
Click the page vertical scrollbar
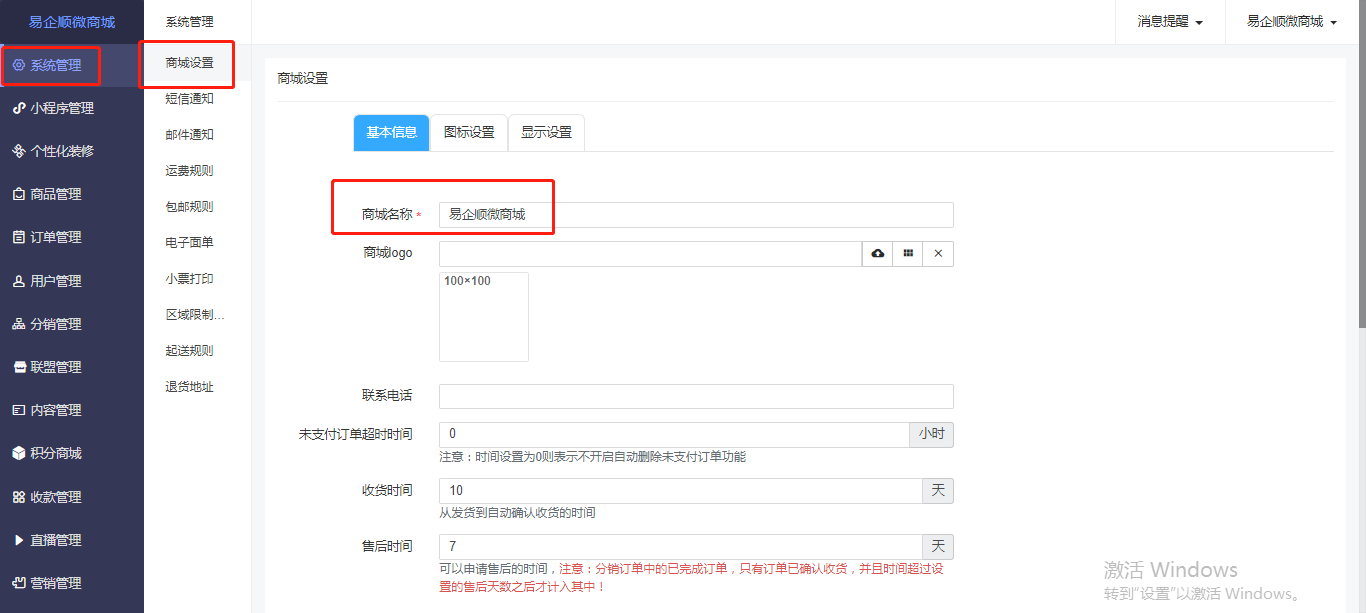coord(1362,165)
